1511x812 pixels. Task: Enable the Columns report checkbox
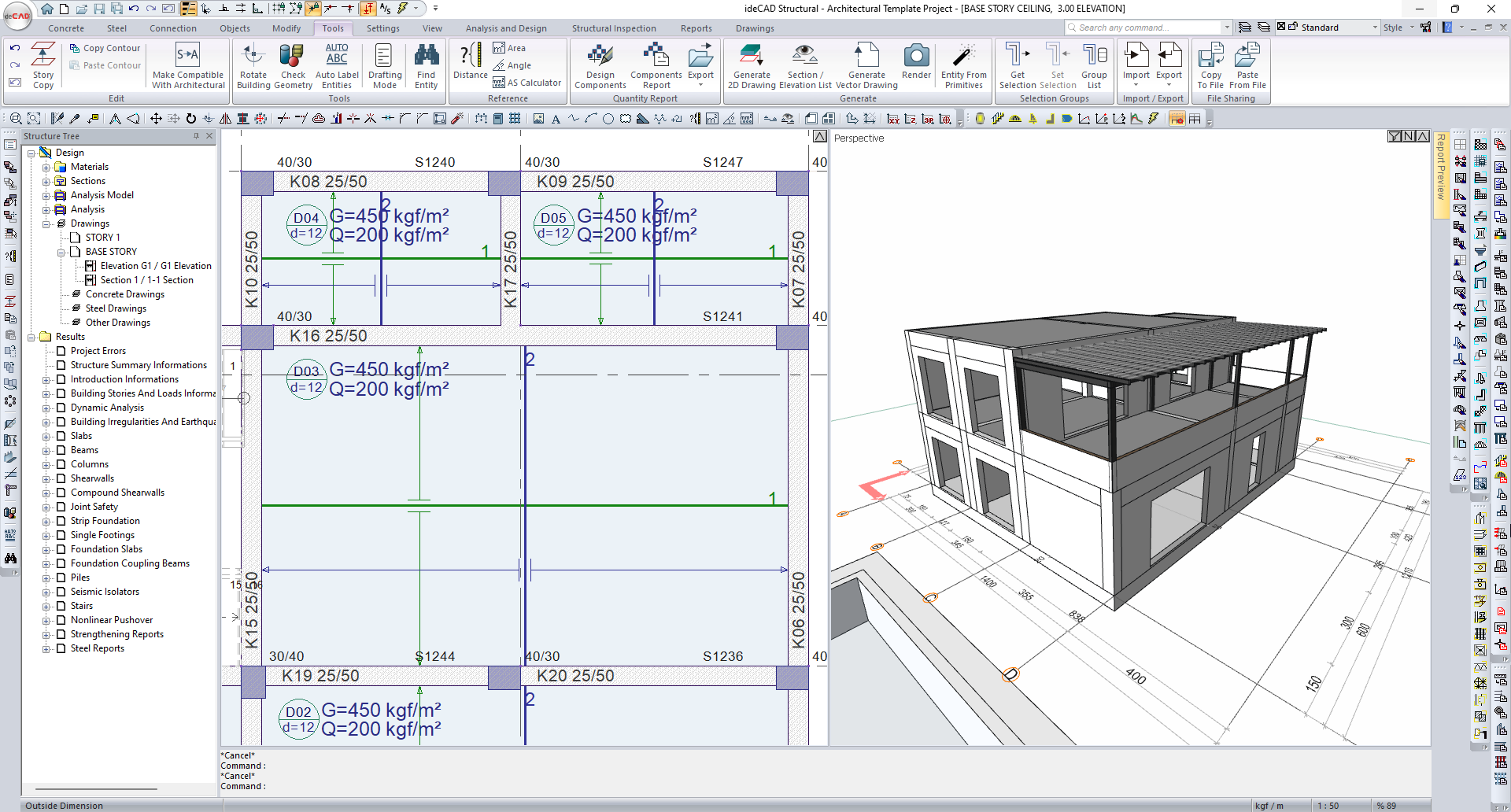tap(61, 464)
